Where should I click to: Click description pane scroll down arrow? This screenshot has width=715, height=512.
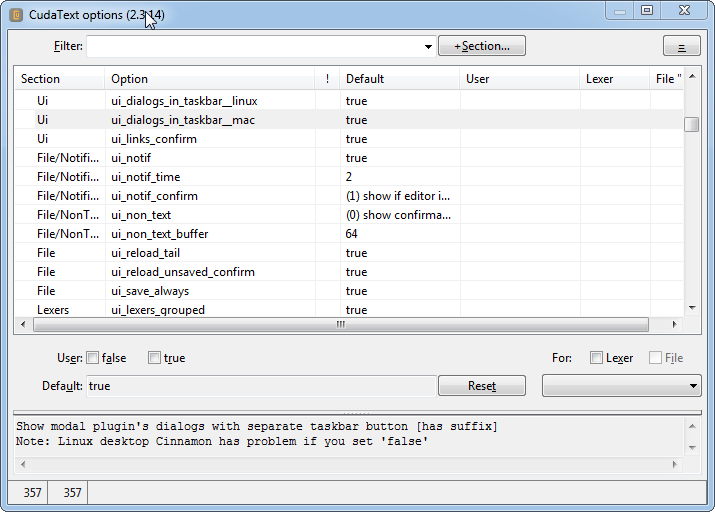tap(692, 448)
